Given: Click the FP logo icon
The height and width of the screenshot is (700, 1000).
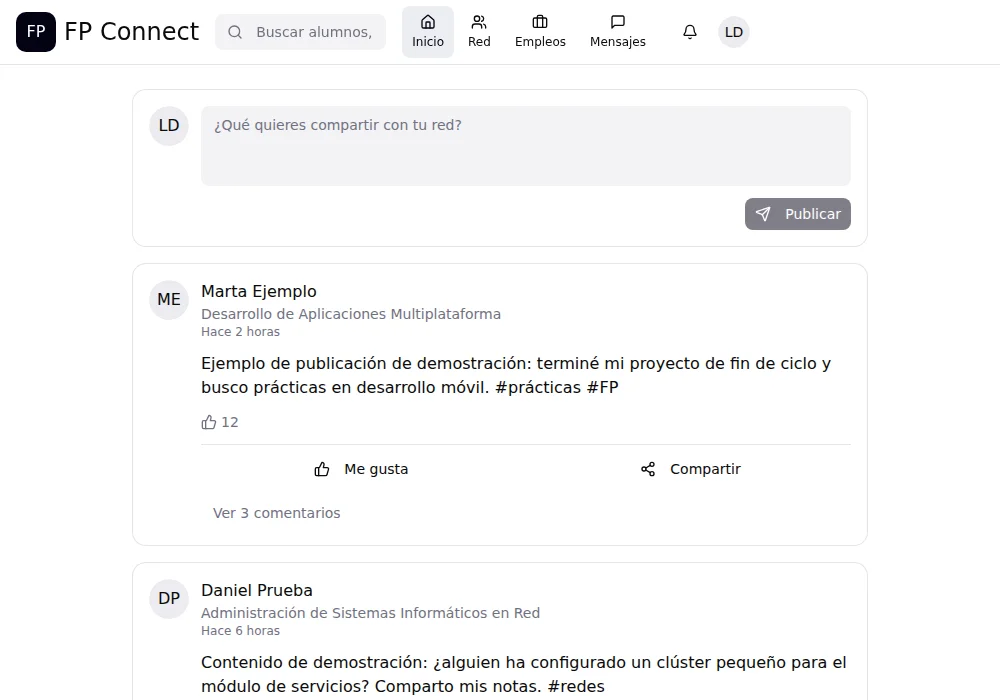Looking at the screenshot, I should pyautogui.click(x=36, y=32).
